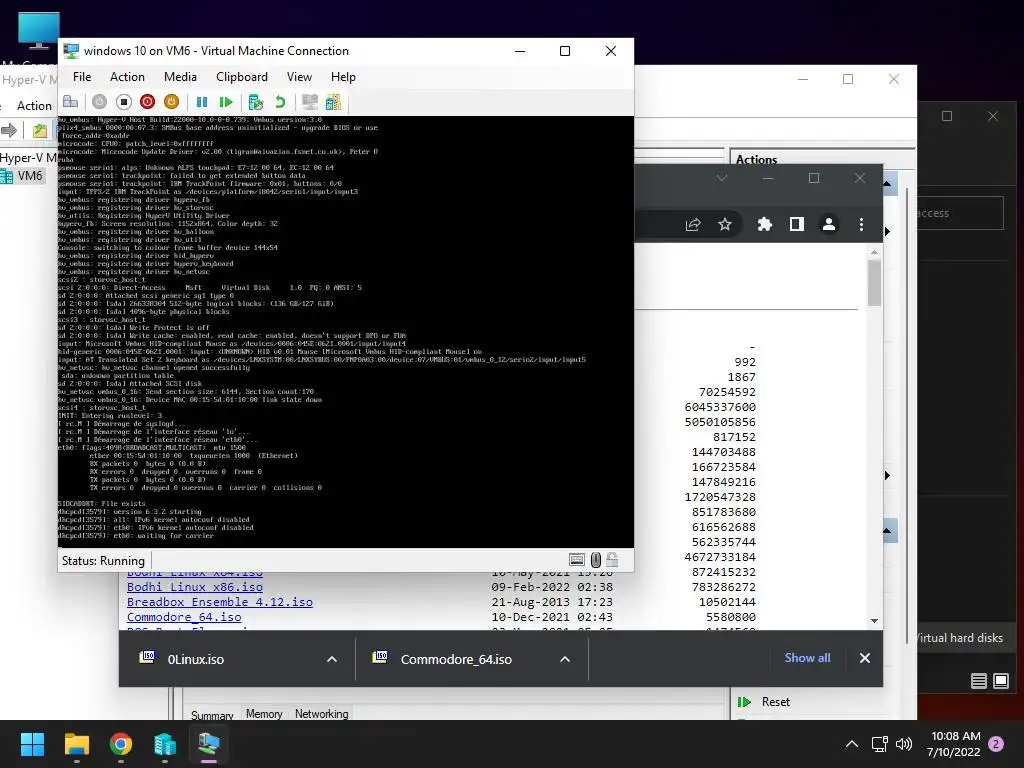Open the volume control in system tray
The width and height of the screenshot is (1024, 768).
coord(904,744)
